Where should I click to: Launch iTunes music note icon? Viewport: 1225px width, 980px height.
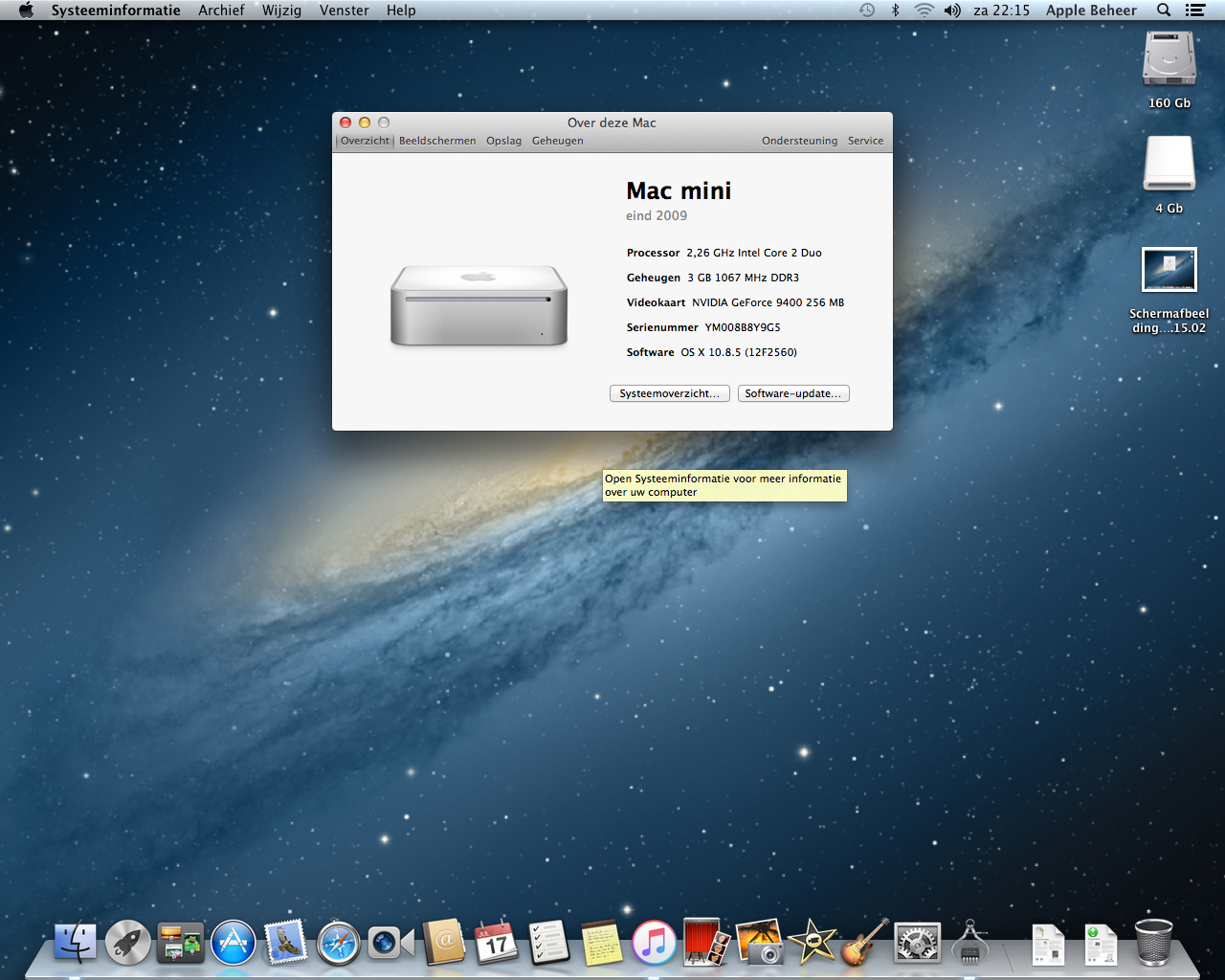(655, 943)
